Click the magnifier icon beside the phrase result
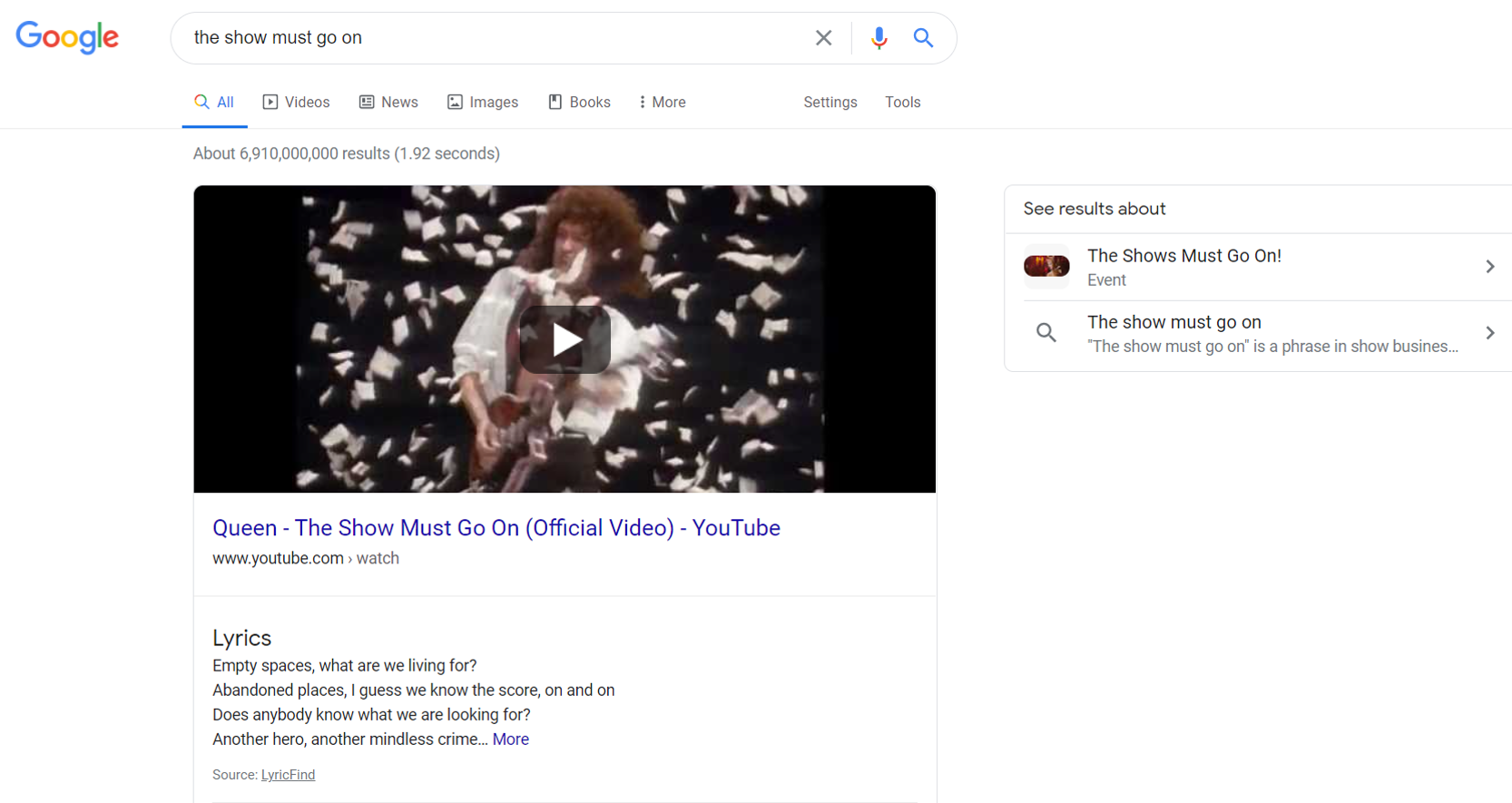Image resolution: width=1512 pixels, height=803 pixels. pos(1046,333)
